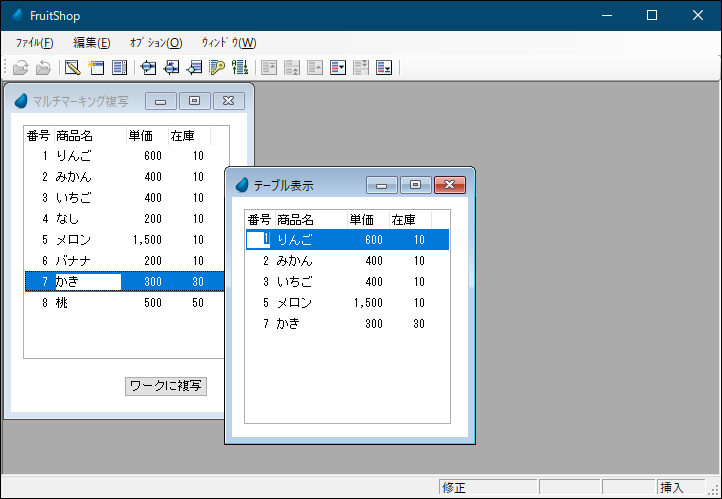Open the ファイル(F) menu
This screenshot has width=722, height=499.
[x=34, y=43]
